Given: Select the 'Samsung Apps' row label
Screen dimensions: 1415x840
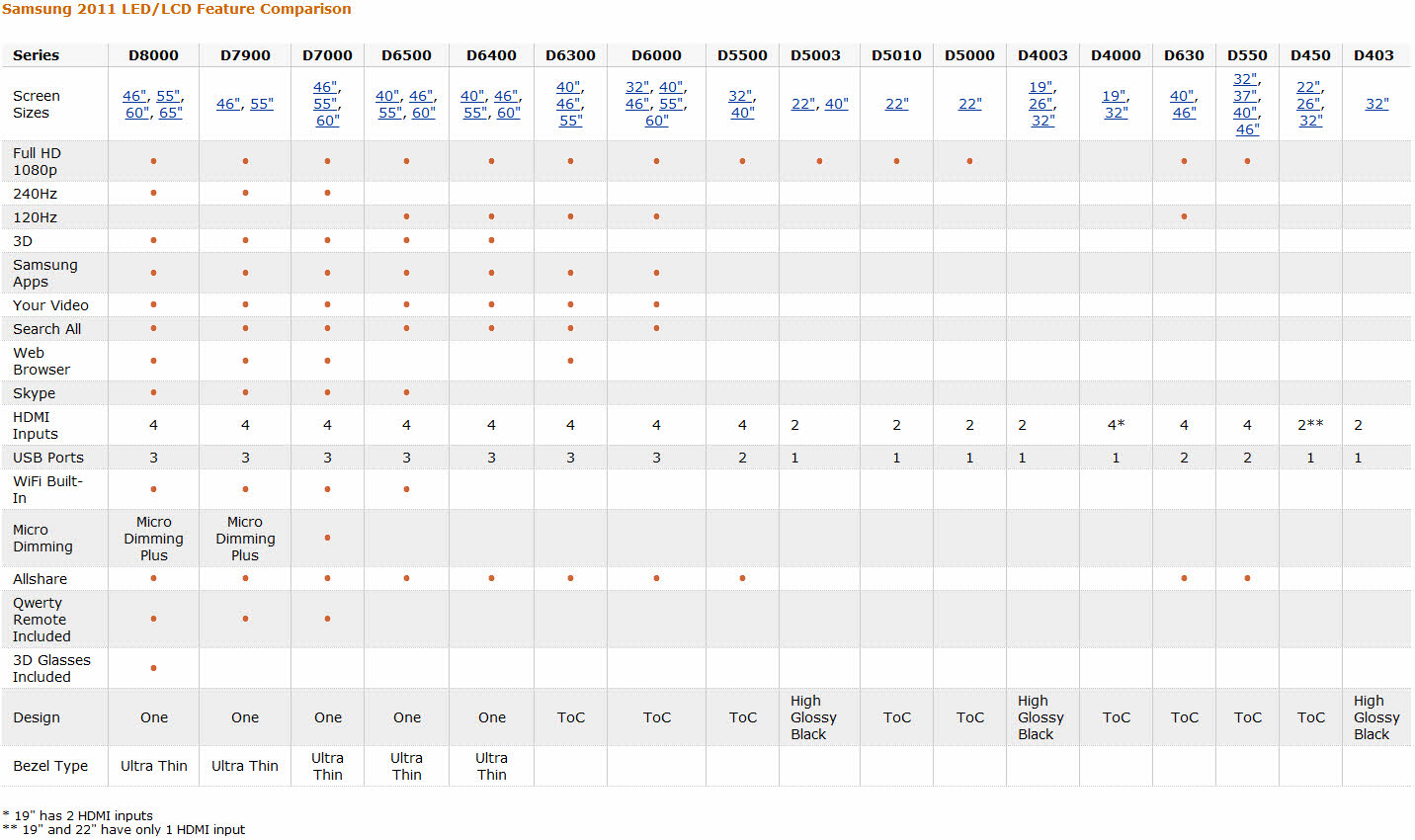Looking at the screenshot, I should click(x=45, y=273).
